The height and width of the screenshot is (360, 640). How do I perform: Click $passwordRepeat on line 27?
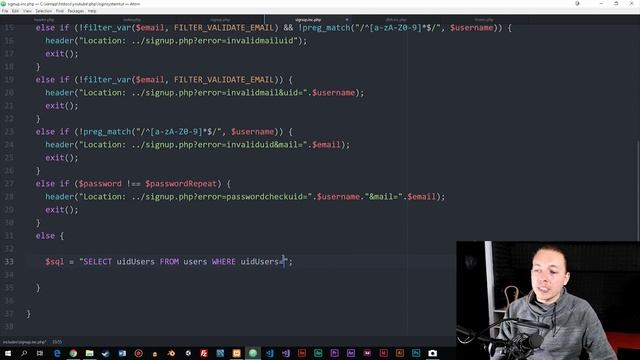click(x=181, y=184)
